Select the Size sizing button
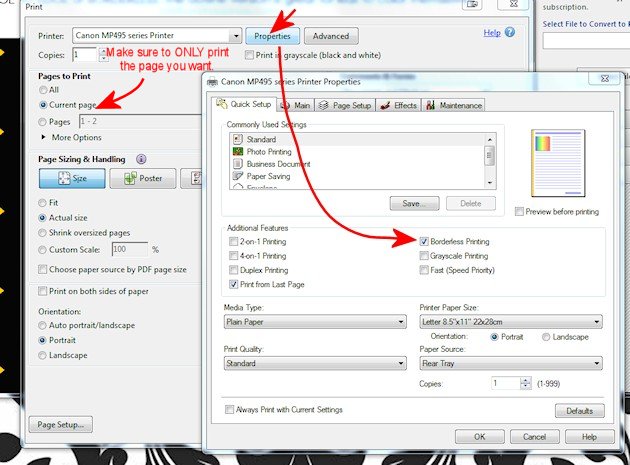 pos(72,178)
